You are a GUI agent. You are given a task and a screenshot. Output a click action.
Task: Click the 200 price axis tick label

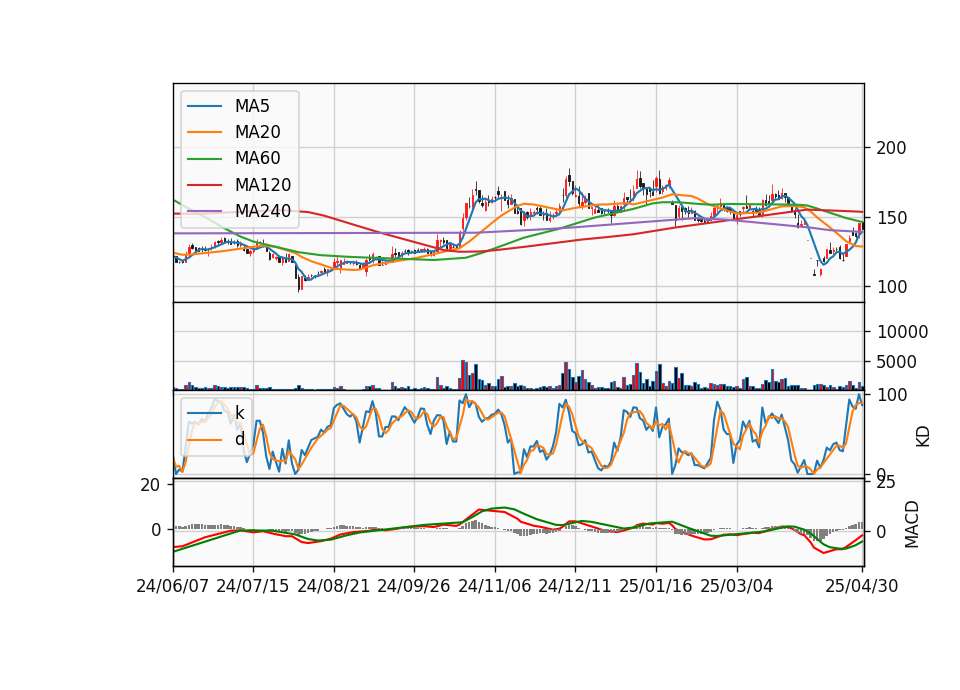(891, 148)
